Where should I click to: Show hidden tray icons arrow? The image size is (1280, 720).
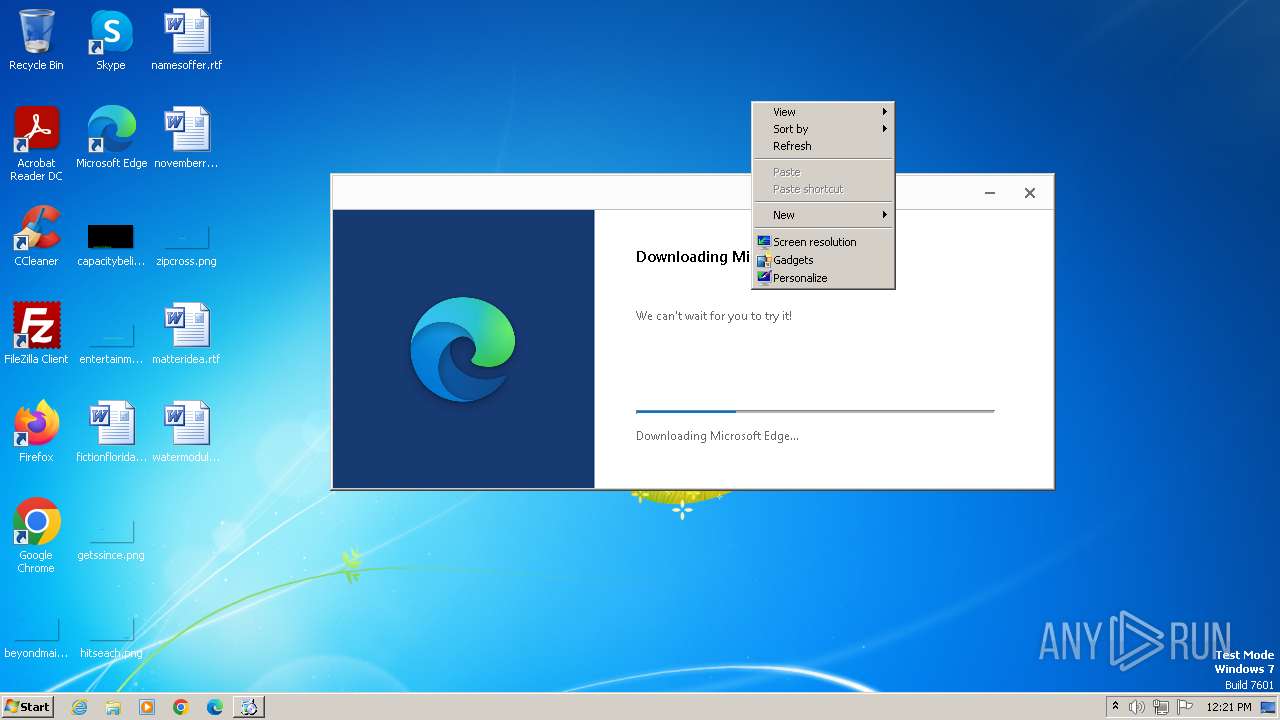click(1115, 707)
